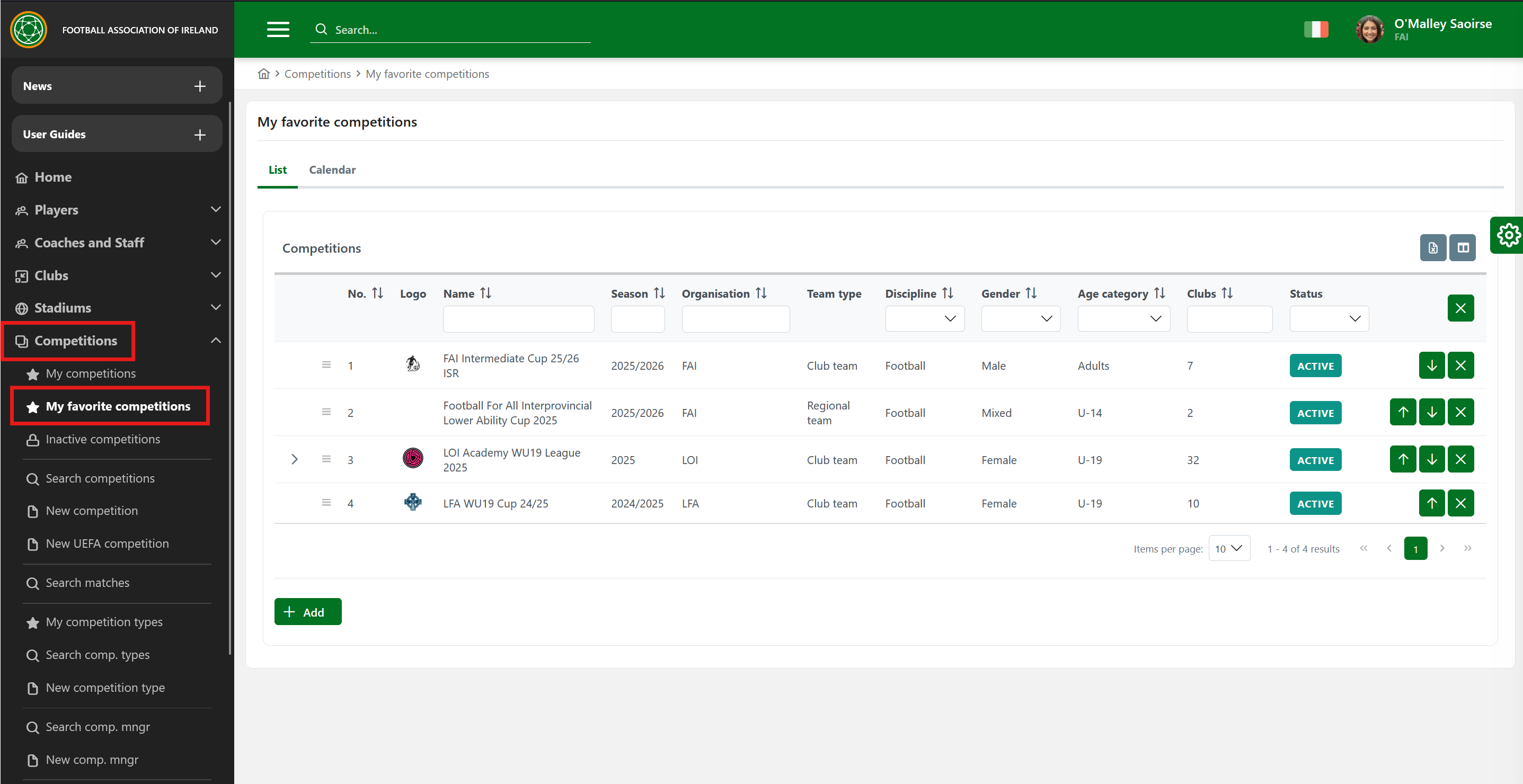Image resolution: width=1523 pixels, height=784 pixels.
Task: Clear all filters with green X button
Action: click(x=1460, y=308)
